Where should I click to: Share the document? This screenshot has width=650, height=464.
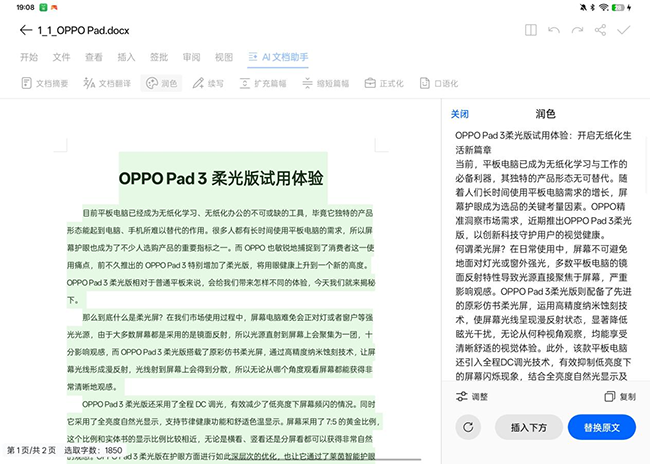600,30
